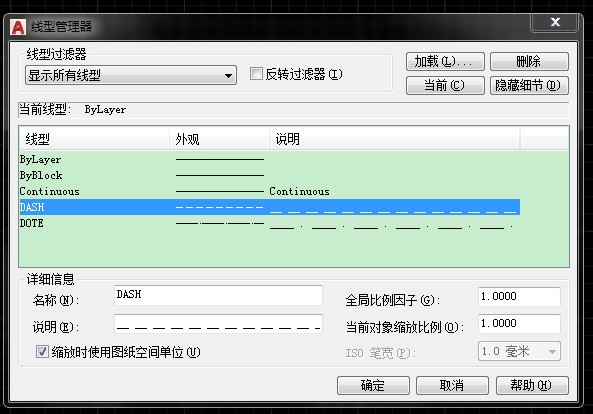Viewport: 593px width, 414px height.
Task: Sort list by 线型 column header
Action: point(94,139)
